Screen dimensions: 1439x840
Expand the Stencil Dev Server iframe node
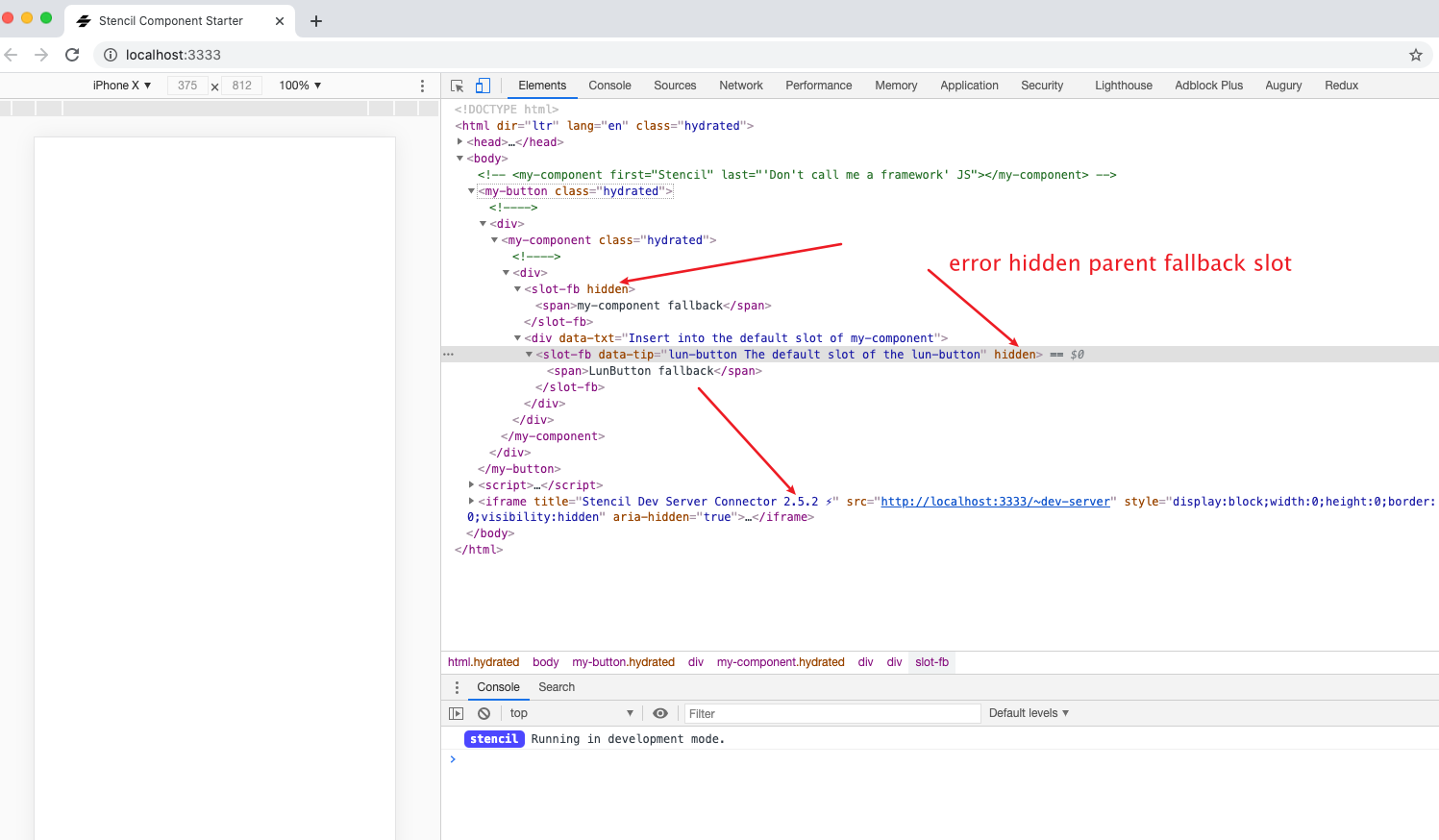pos(471,501)
